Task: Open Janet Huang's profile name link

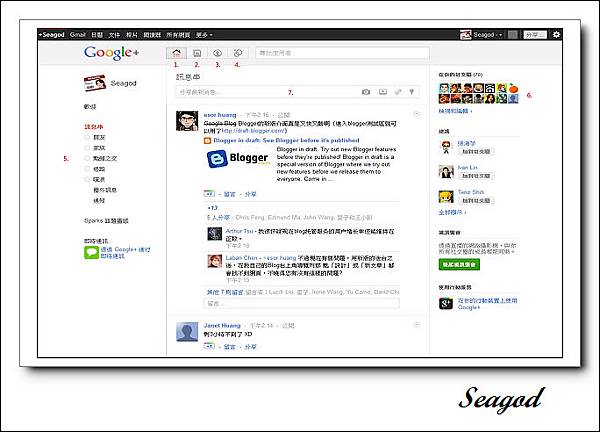Action: (x=222, y=326)
